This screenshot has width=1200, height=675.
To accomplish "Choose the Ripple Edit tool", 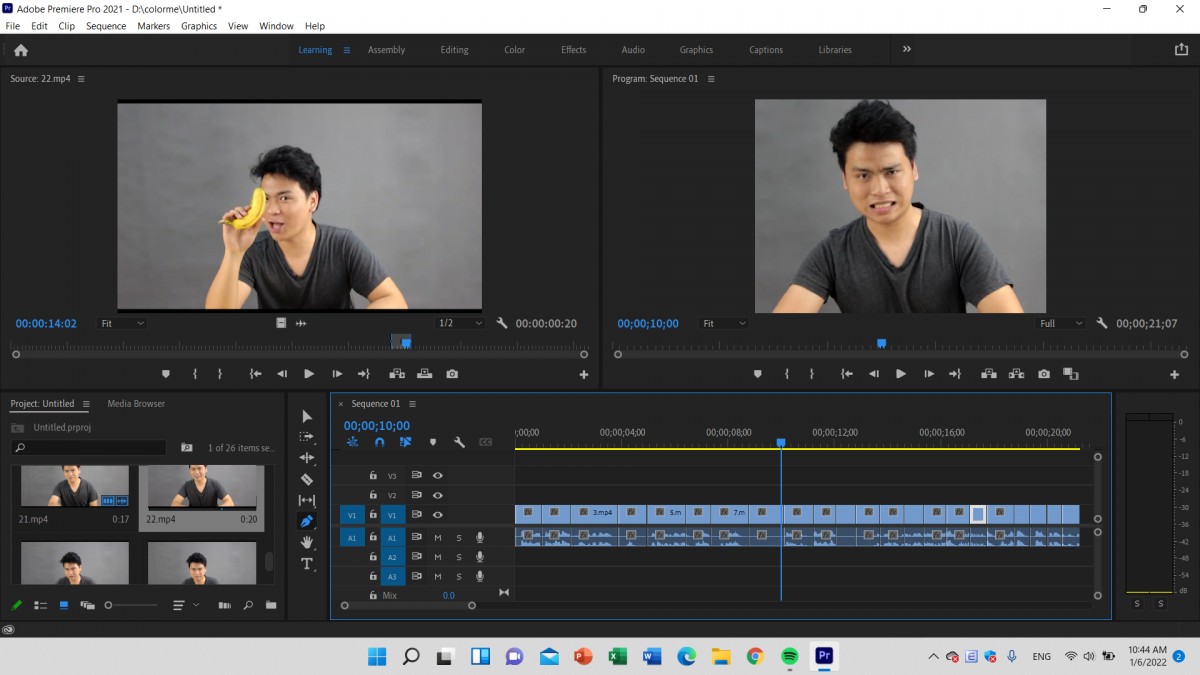I will tap(307, 458).
